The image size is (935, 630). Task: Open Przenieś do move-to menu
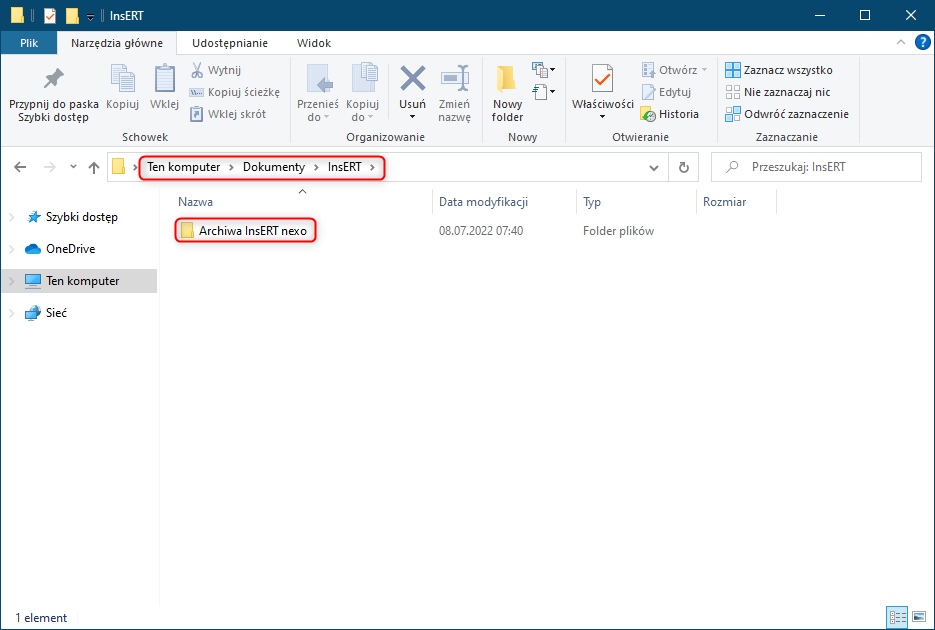tap(318, 94)
